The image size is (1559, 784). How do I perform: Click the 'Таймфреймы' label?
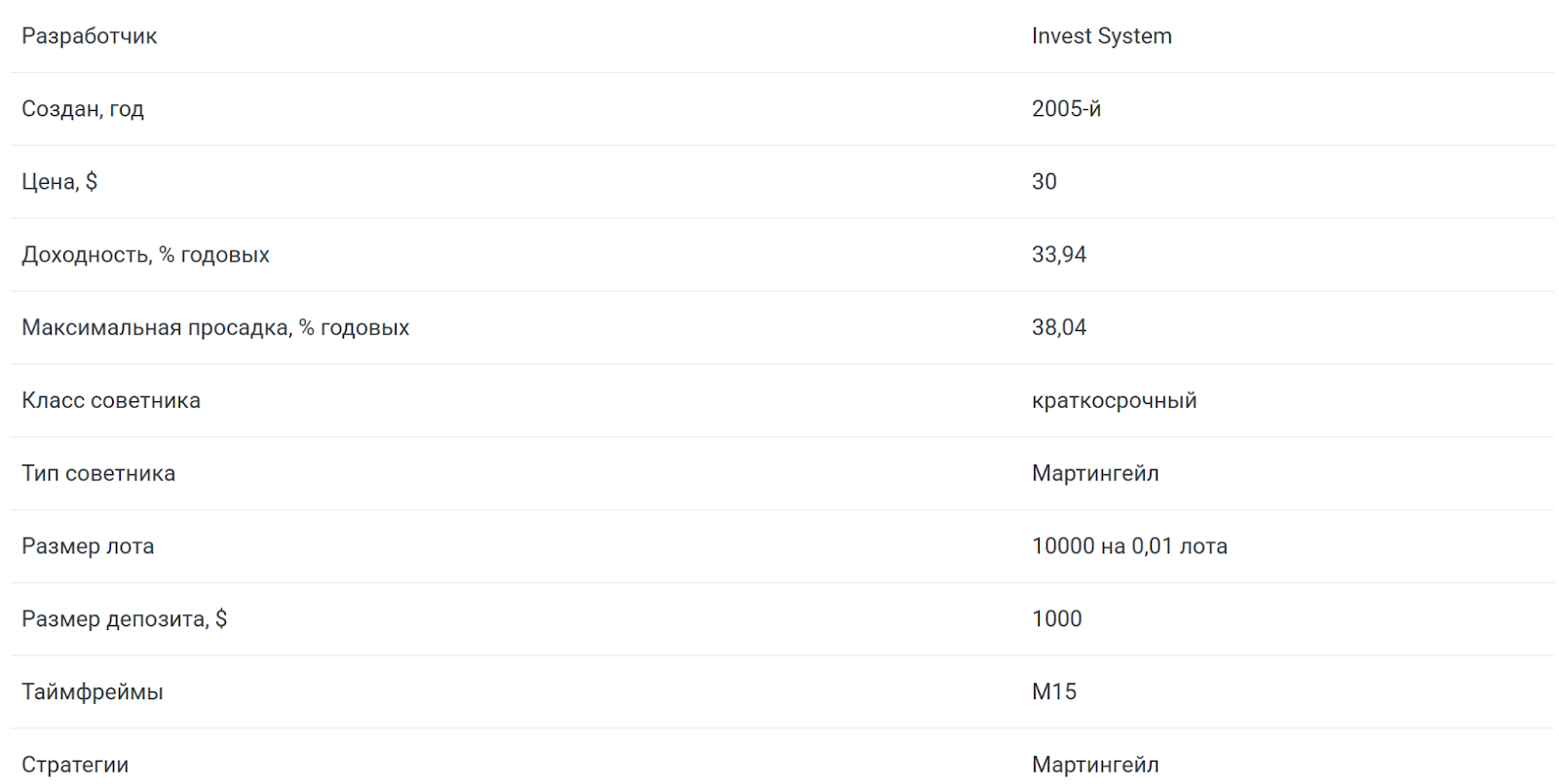(x=93, y=692)
